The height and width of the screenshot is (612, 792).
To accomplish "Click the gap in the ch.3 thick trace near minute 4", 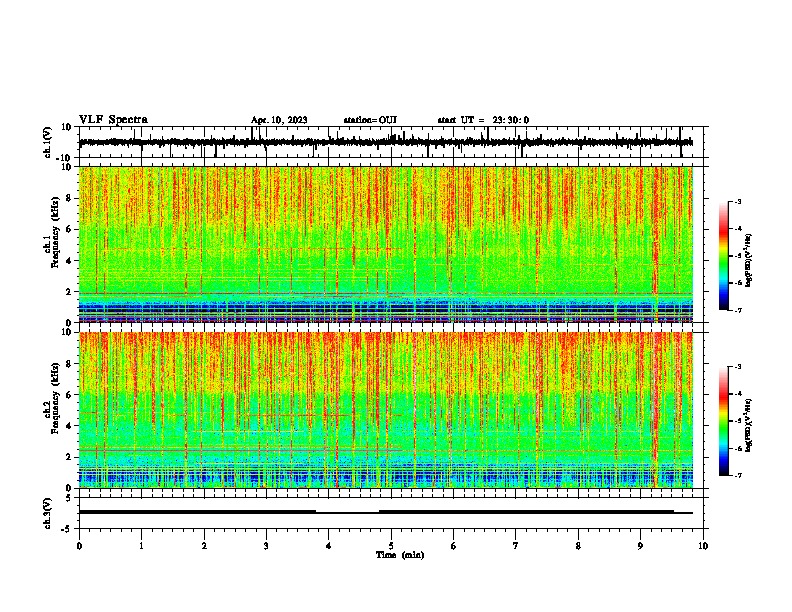I will (x=348, y=513).
